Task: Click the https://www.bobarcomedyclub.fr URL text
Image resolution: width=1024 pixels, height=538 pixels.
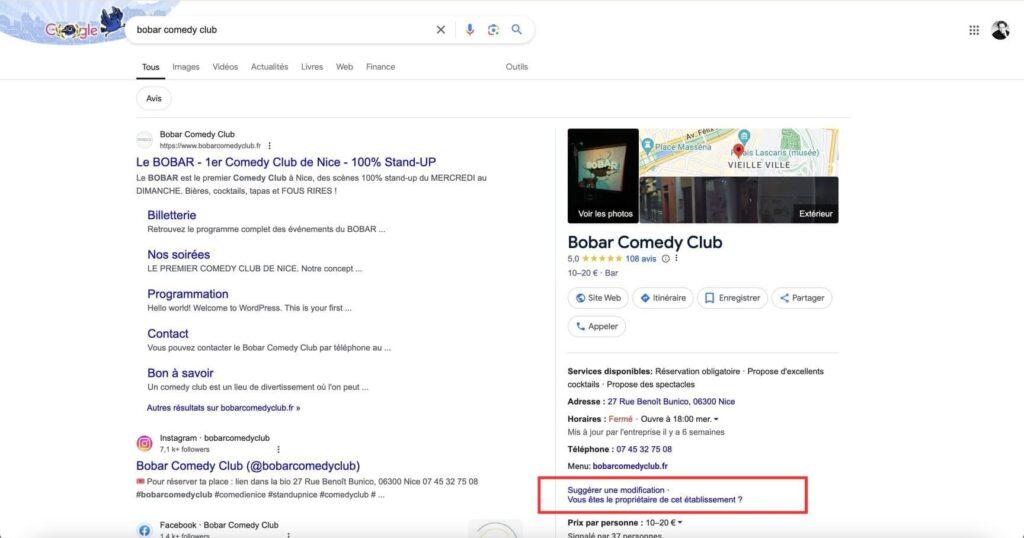Action: 210,146
